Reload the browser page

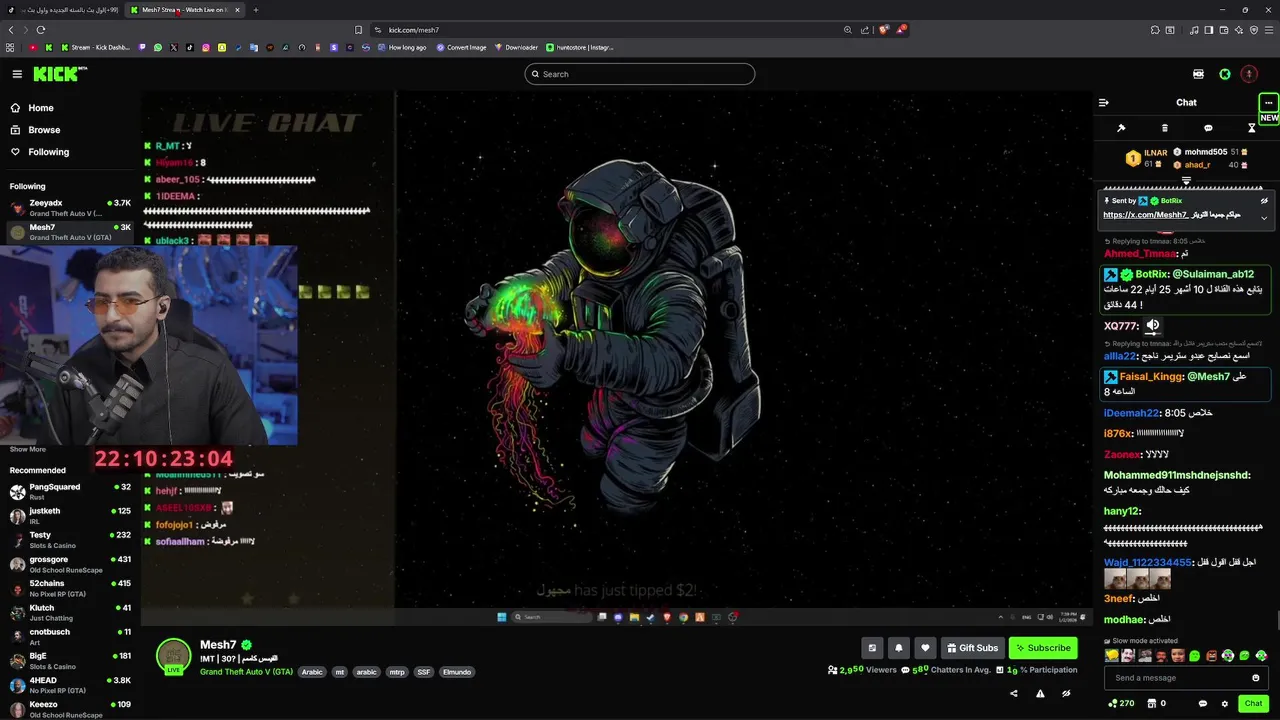tap(43, 30)
